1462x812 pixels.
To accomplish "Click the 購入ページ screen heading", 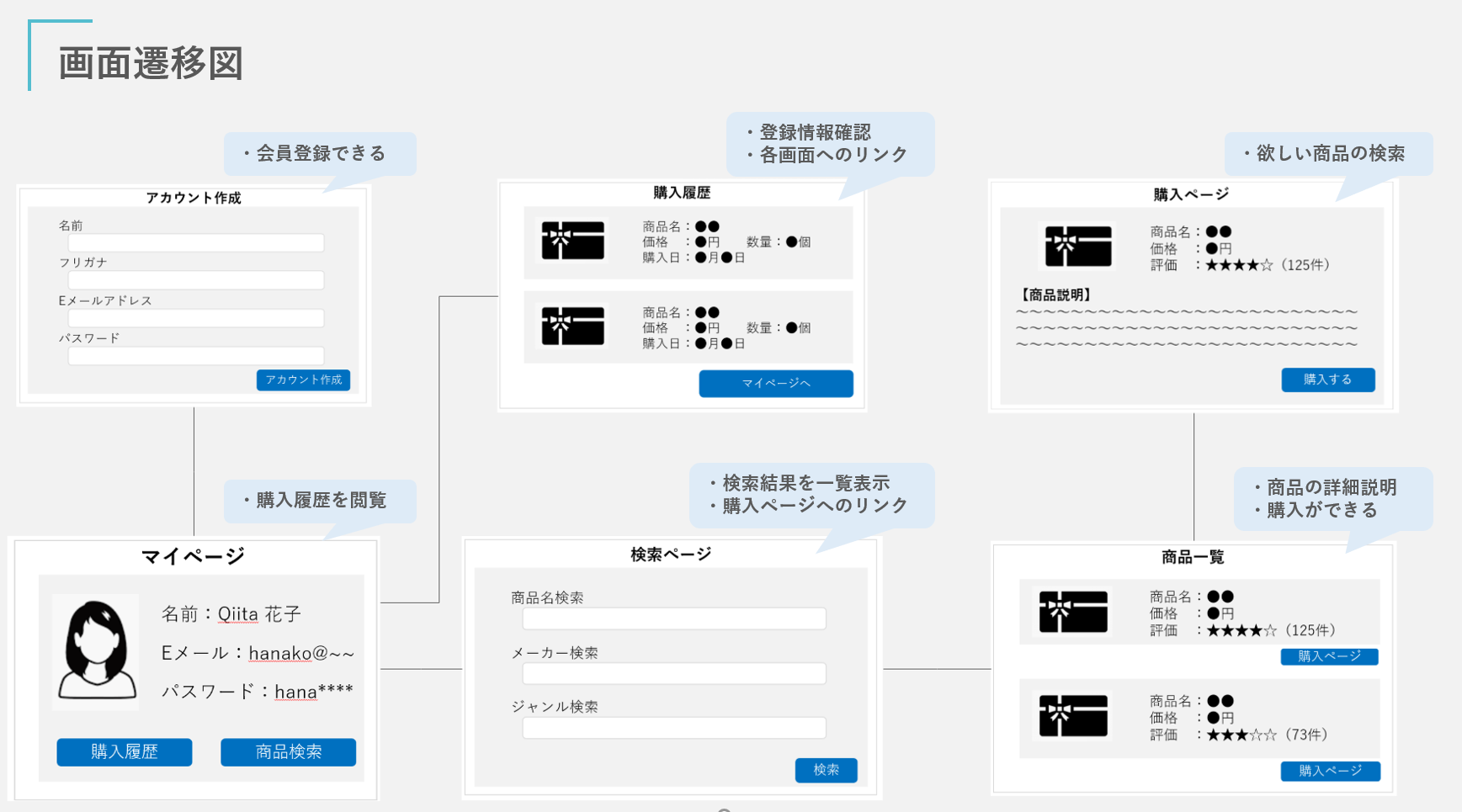I will [1191, 194].
